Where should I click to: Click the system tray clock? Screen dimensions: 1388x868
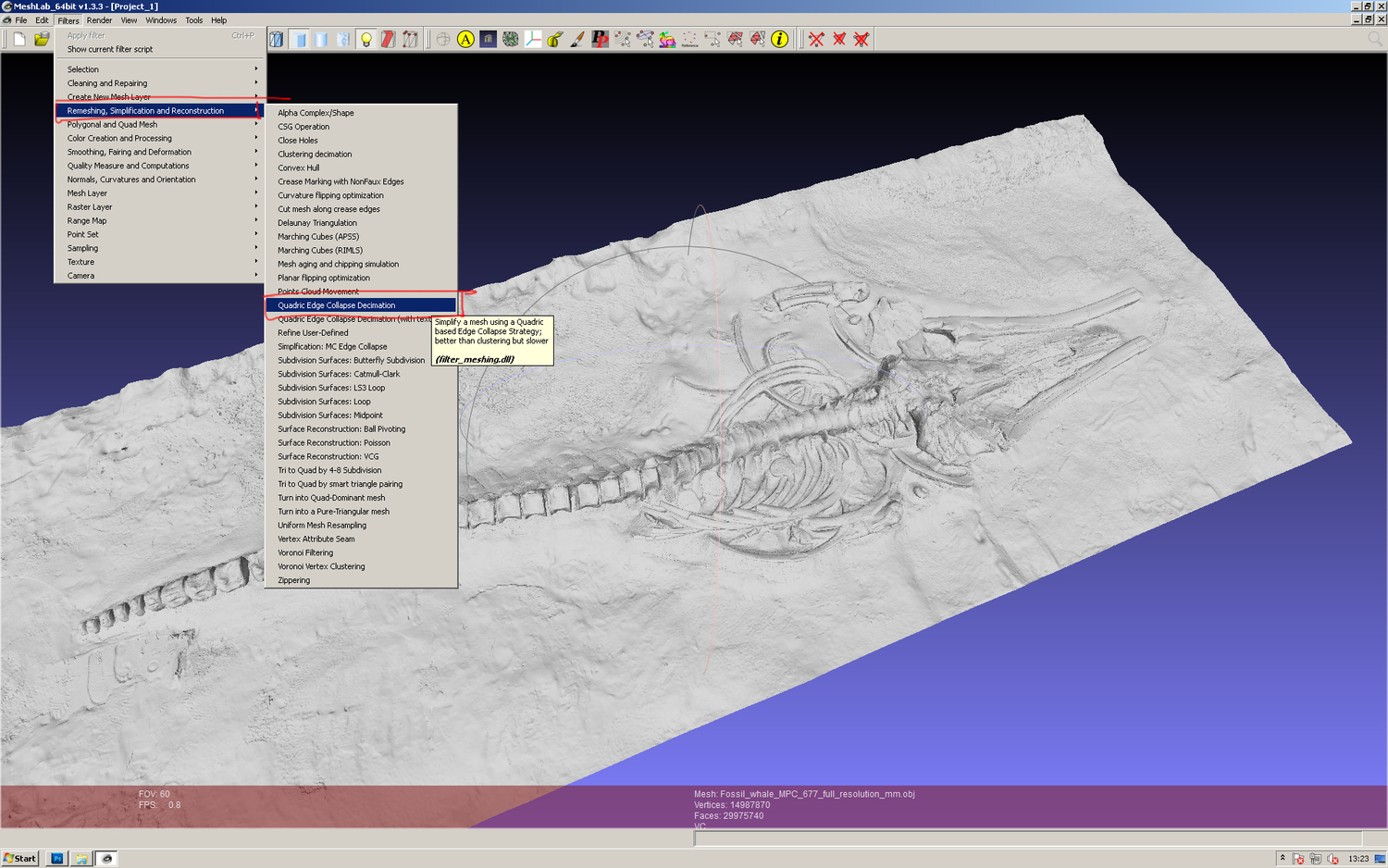point(1357,859)
